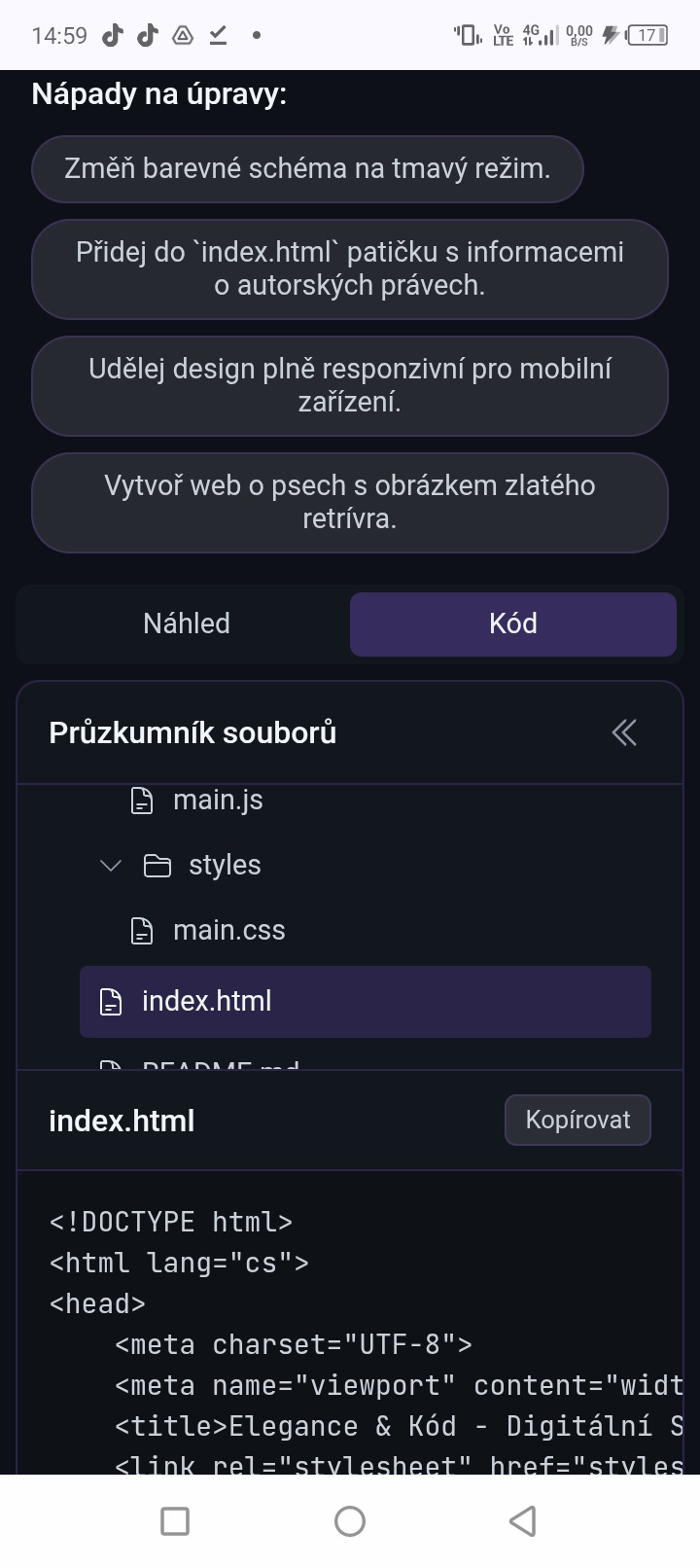Click the main.css file icon
This screenshot has width=700, height=1568.
coord(142,931)
